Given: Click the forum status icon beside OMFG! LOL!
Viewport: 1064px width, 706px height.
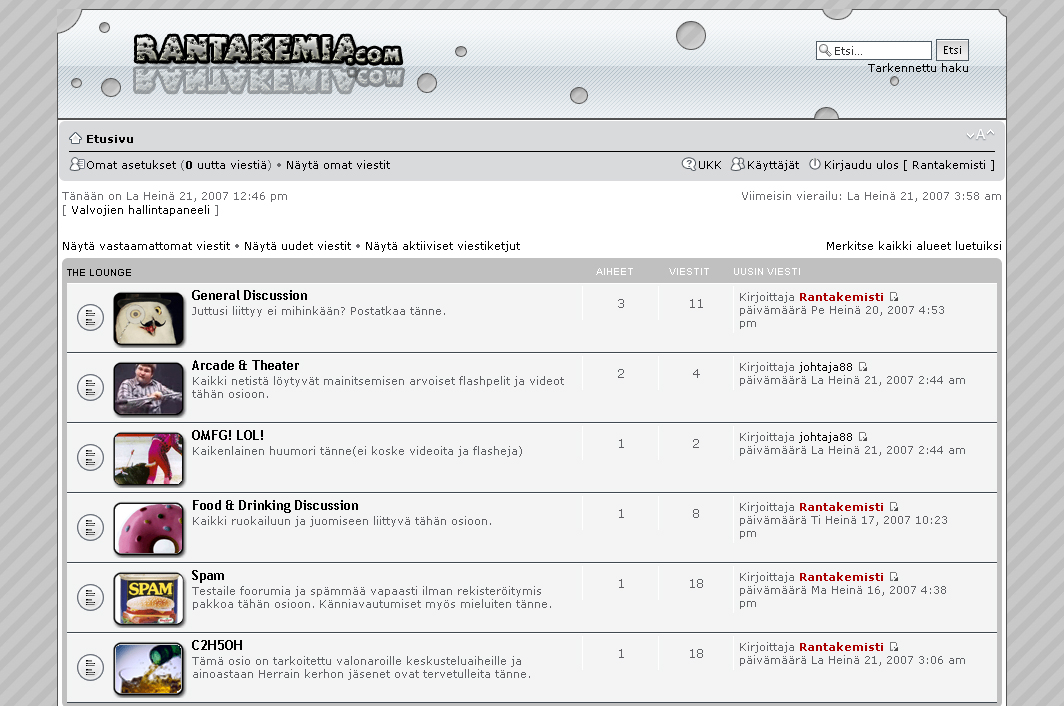Looking at the screenshot, I should click(x=90, y=458).
